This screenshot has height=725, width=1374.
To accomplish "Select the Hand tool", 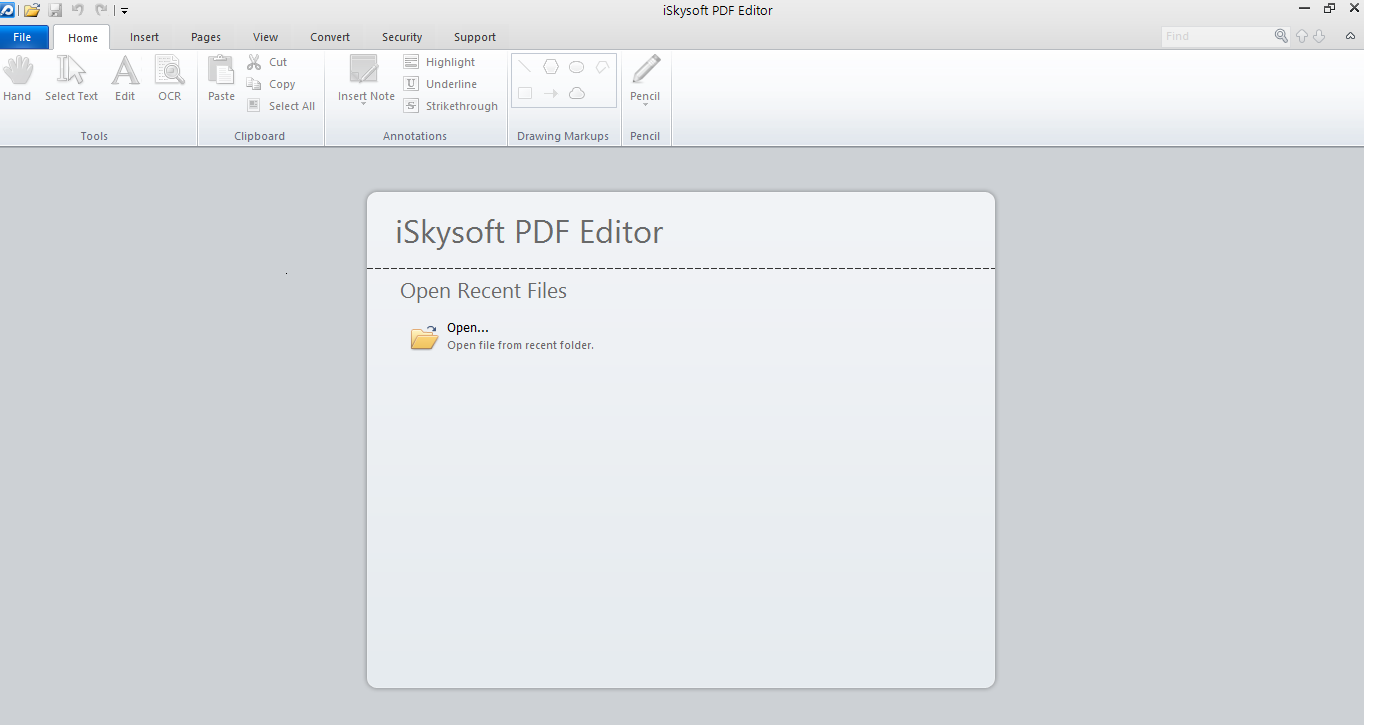I will 17,78.
